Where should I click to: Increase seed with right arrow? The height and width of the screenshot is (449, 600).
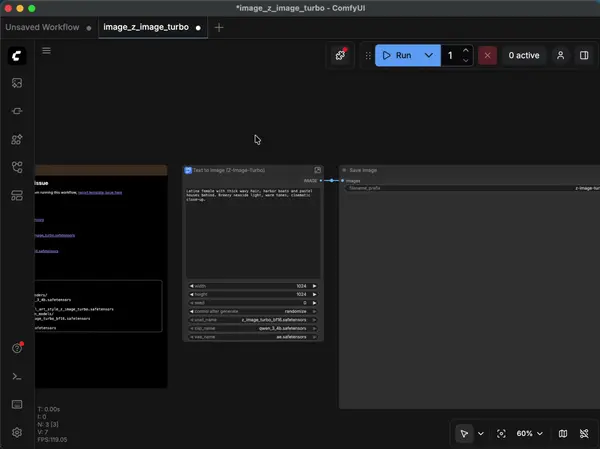tap(315, 303)
